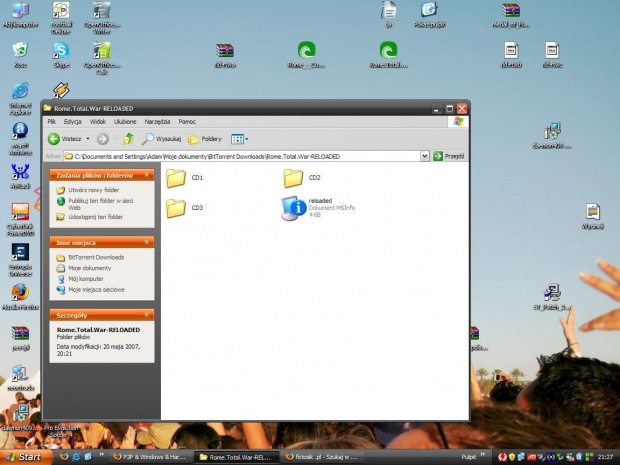This screenshot has width=620, height=465.
Task: Launch Internet Explorer from Quick Launch
Action: click(76, 457)
